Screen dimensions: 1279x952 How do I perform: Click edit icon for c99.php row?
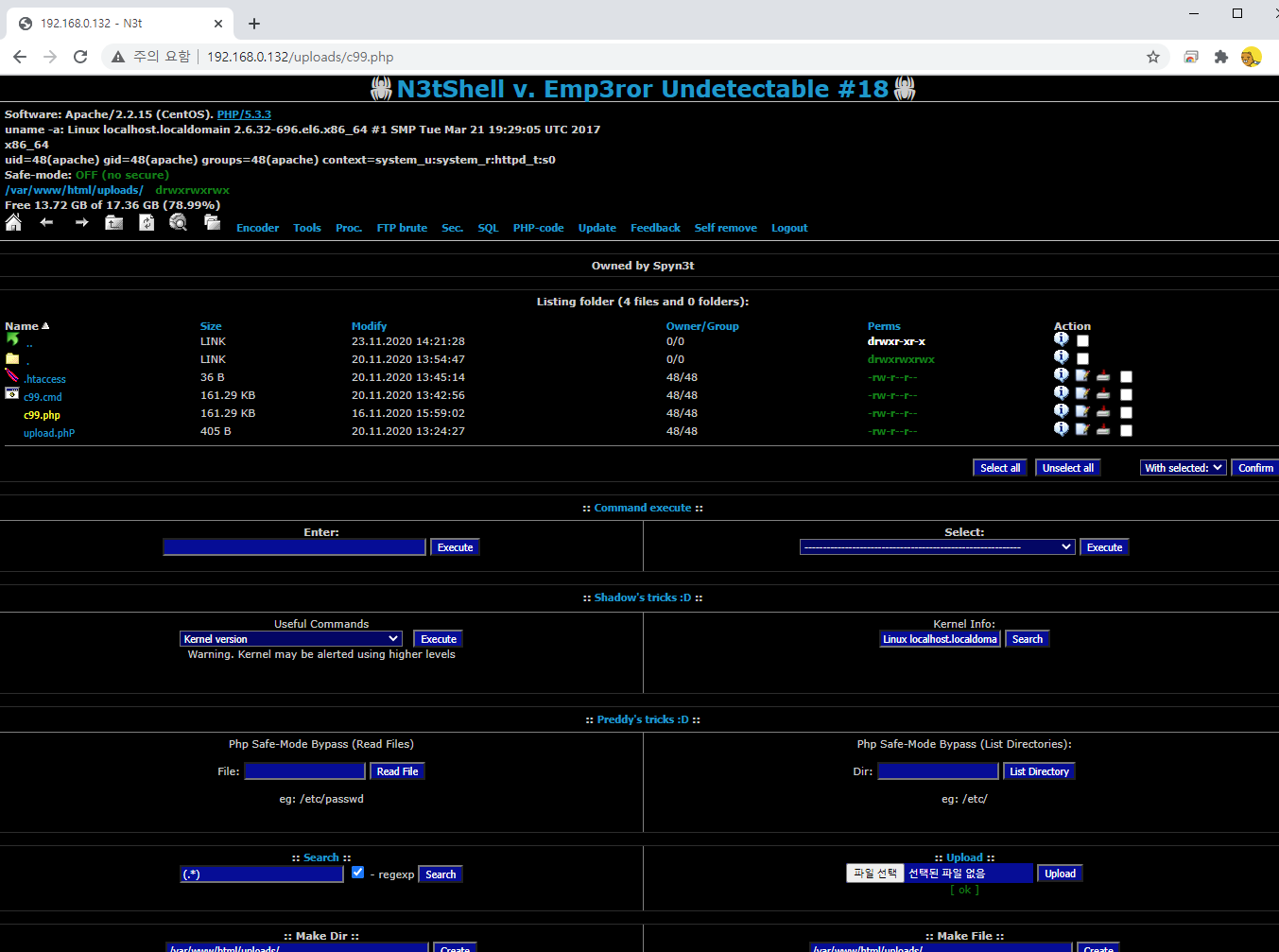[1082, 411]
